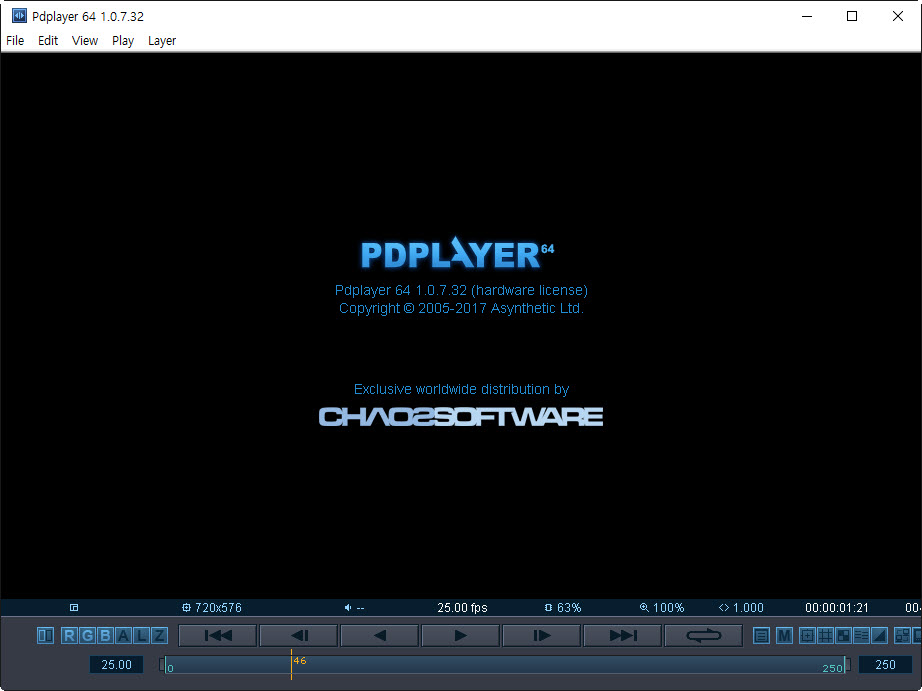Open the Layer menu
922x691 pixels.
click(x=162, y=41)
